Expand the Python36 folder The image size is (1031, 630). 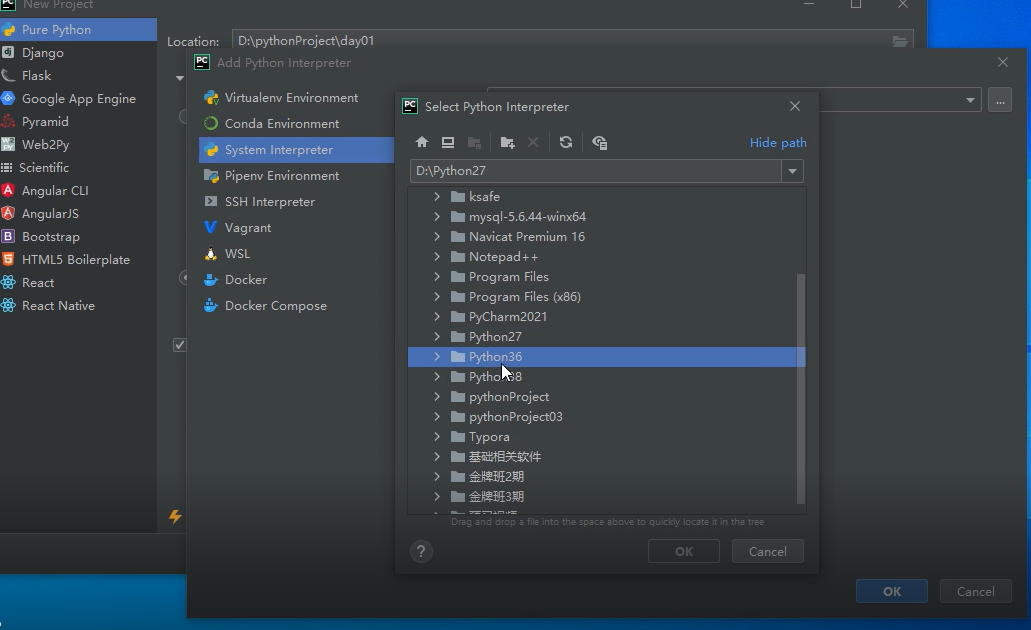click(437, 356)
